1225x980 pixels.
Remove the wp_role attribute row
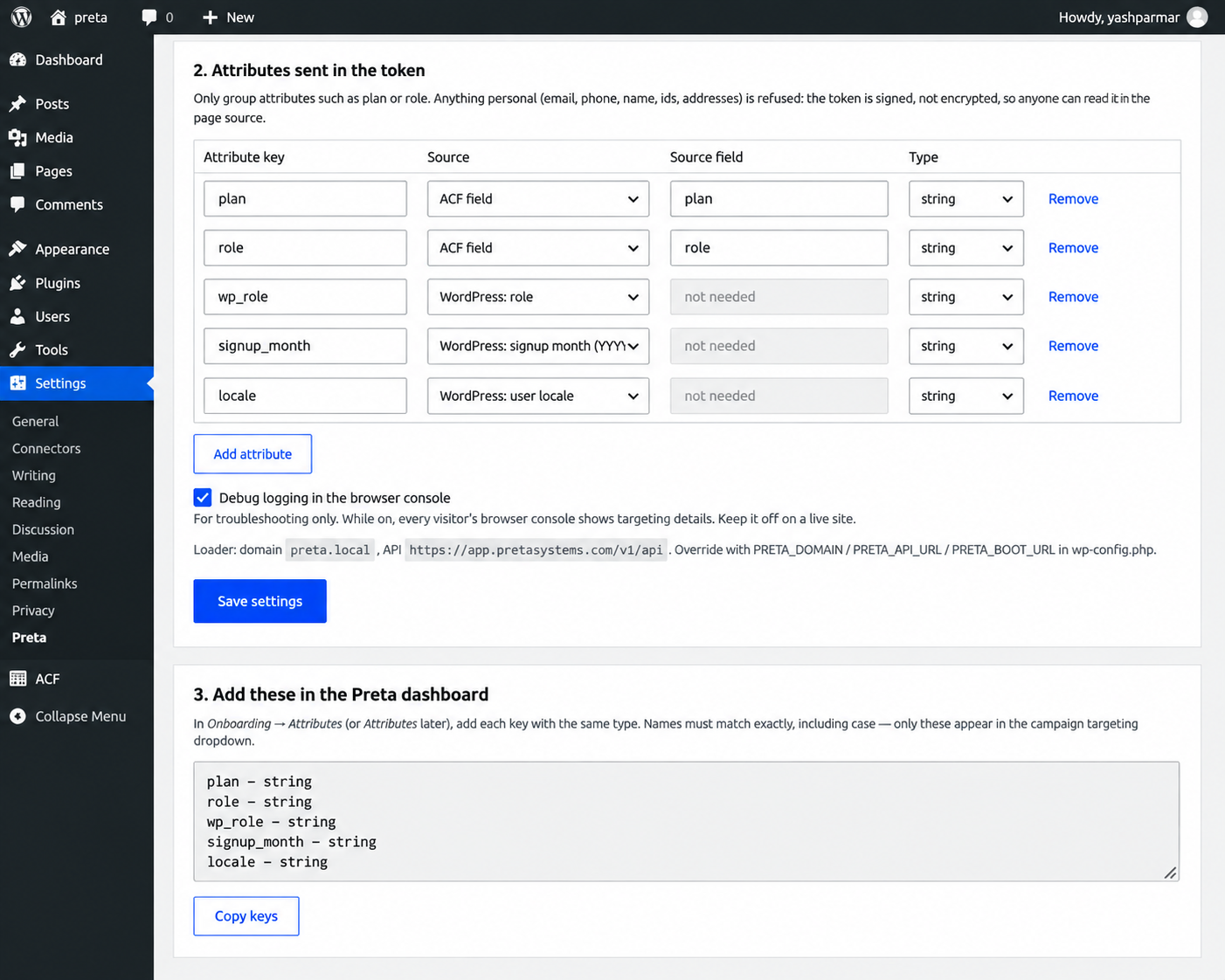coord(1073,297)
